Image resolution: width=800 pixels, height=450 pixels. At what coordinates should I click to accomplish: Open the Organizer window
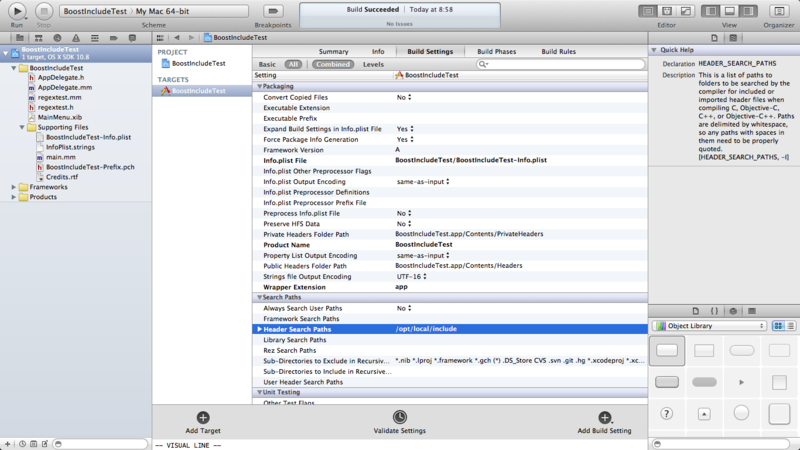click(779, 11)
